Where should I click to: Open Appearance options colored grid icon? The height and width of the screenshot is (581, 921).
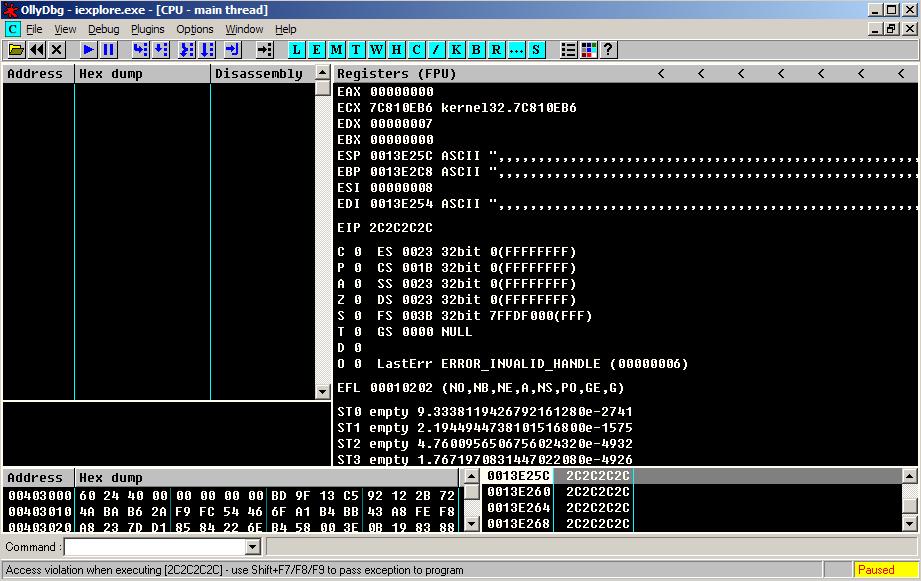[588, 50]
